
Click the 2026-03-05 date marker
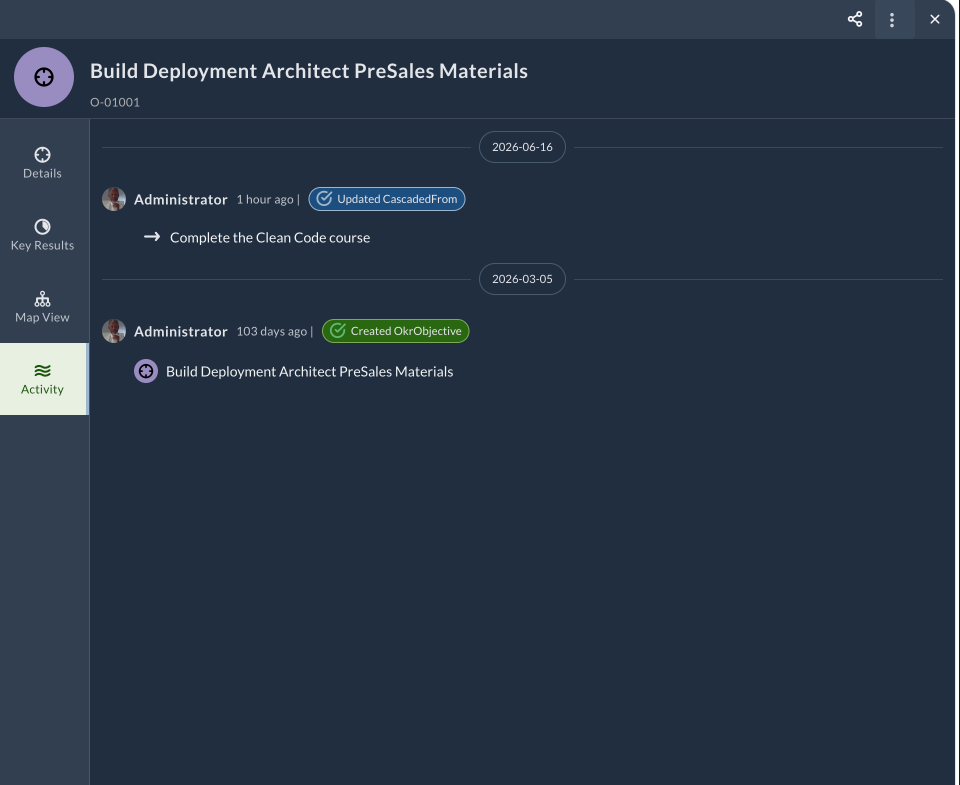point(522,279)
